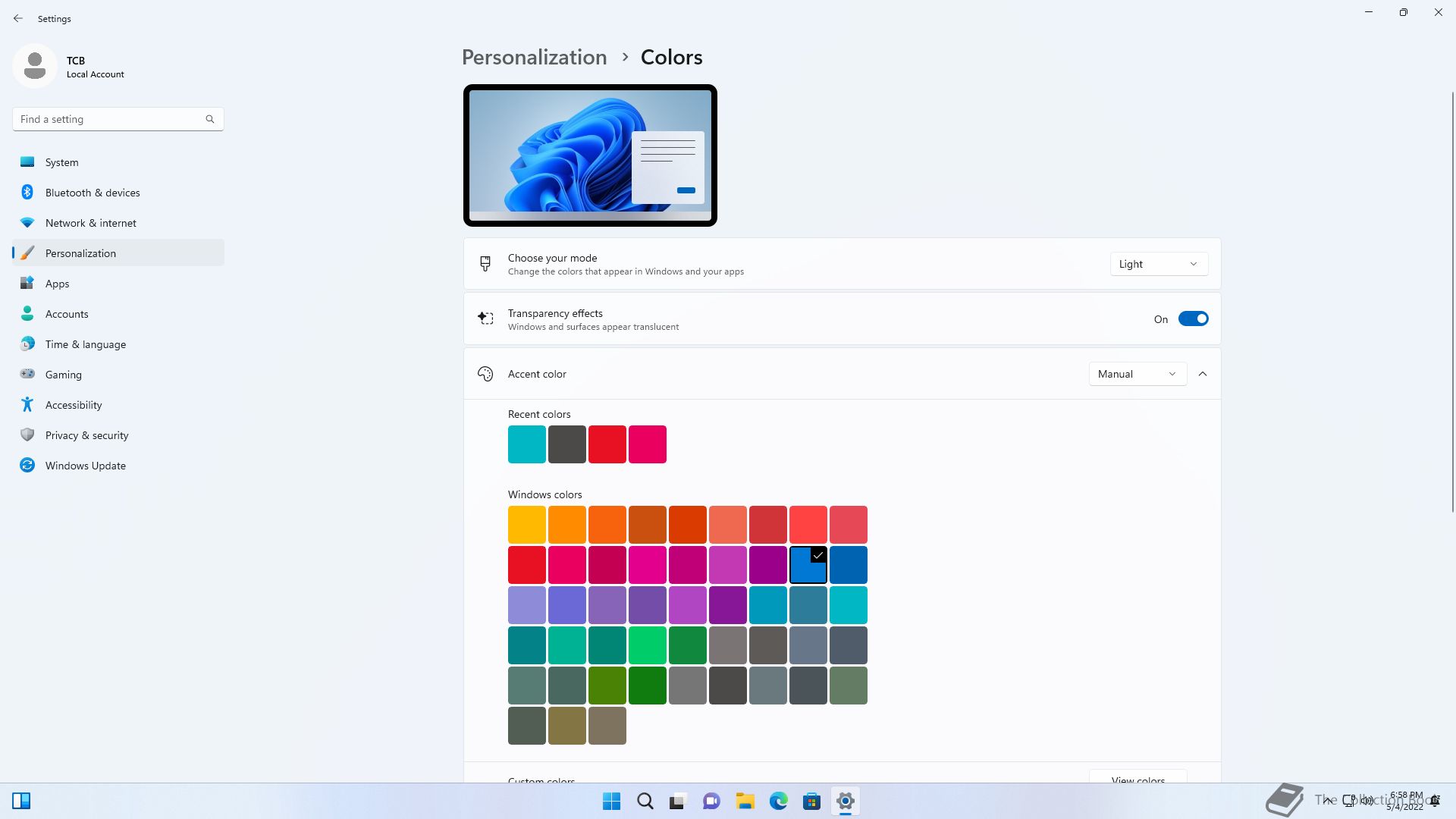1456x819 pixels.
Task: Select the bright green Windows color
Action: point(648,645)
